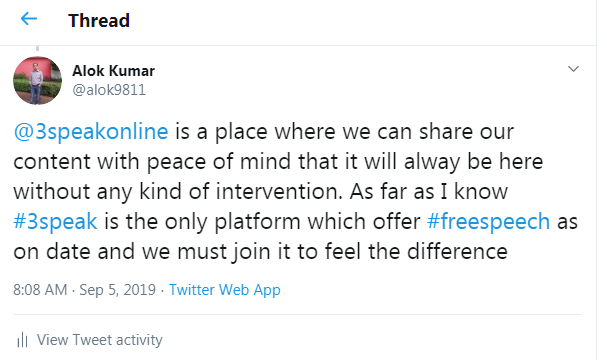This screenshot has height=360, width=607.
Task: Open the #3speak hashtag
Action: 55,221
